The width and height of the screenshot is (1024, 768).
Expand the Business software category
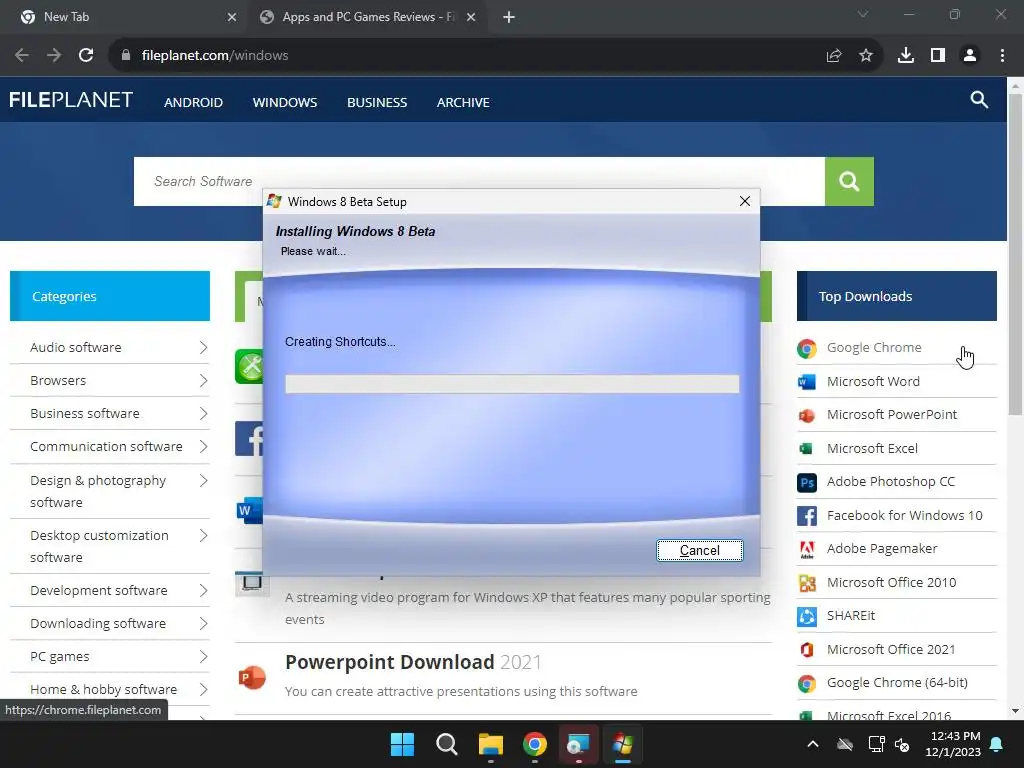point(203,413)
